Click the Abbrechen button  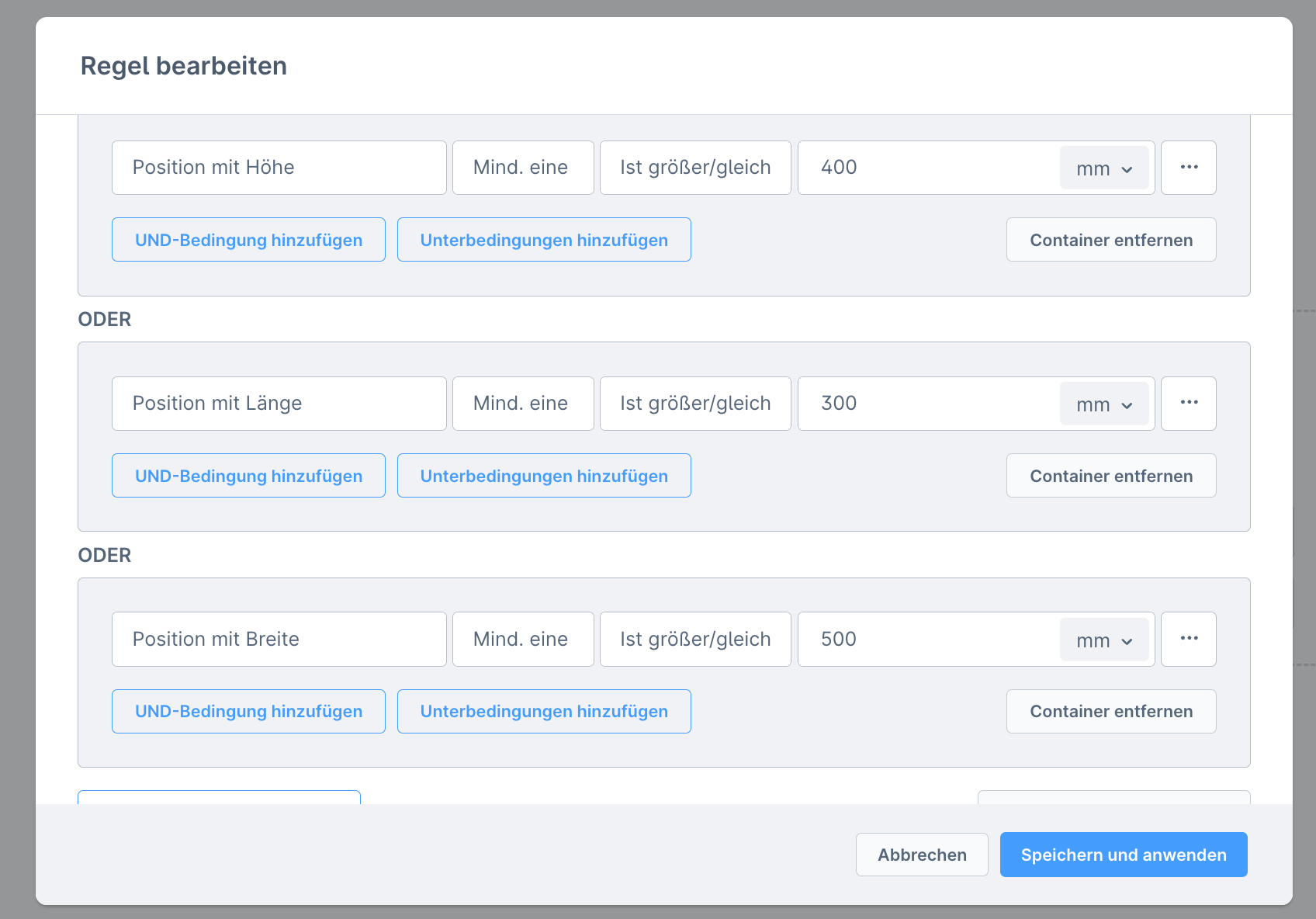click(x=921, y=855)
